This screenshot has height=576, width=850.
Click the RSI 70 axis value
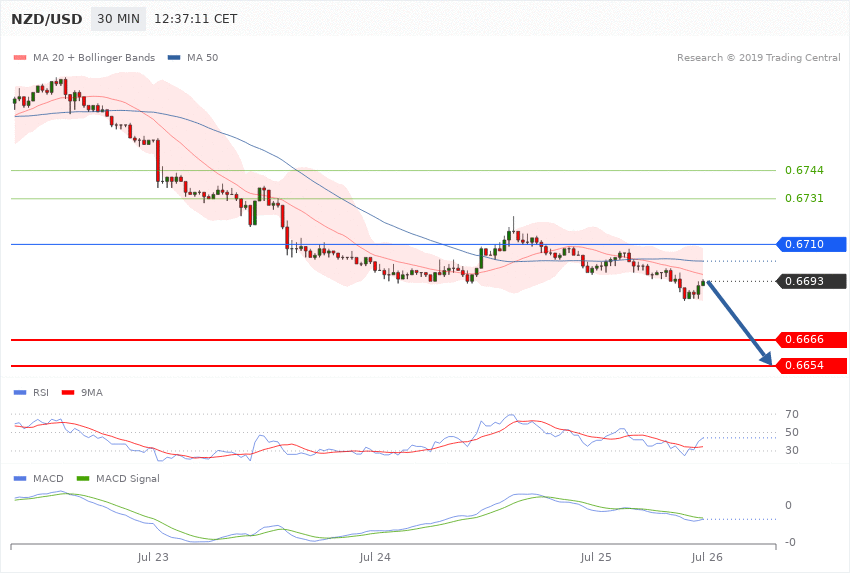(x=791, y=415)
